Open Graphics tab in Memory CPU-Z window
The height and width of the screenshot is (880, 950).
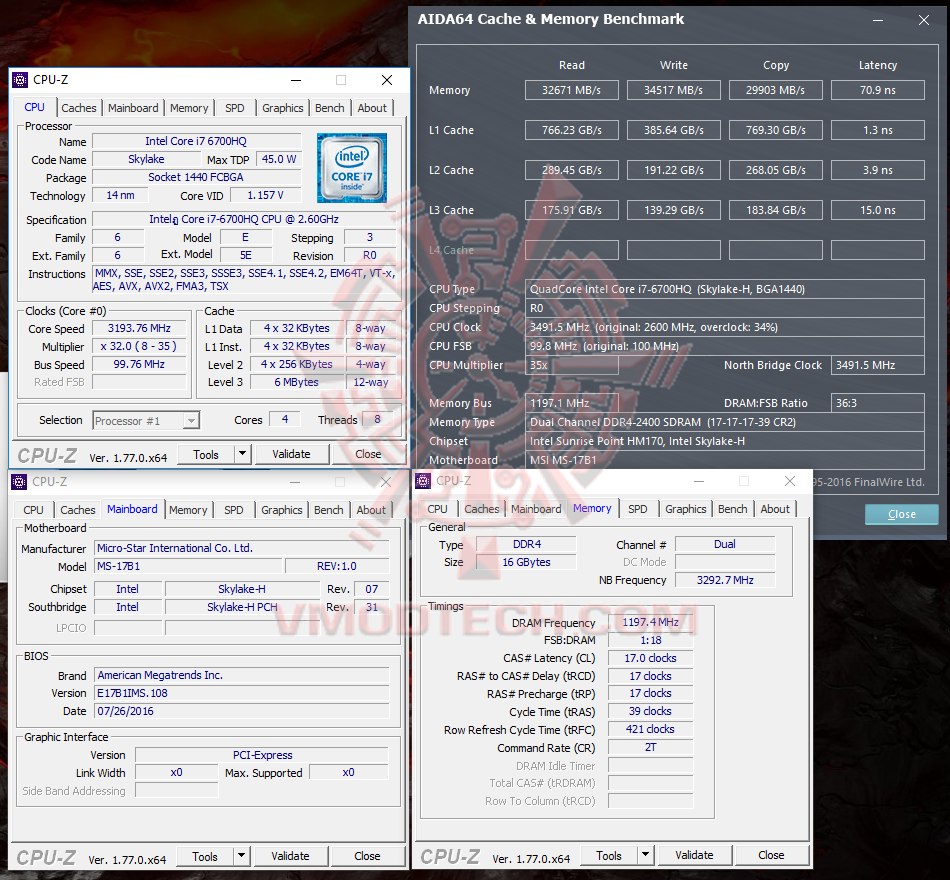(685, 509)
